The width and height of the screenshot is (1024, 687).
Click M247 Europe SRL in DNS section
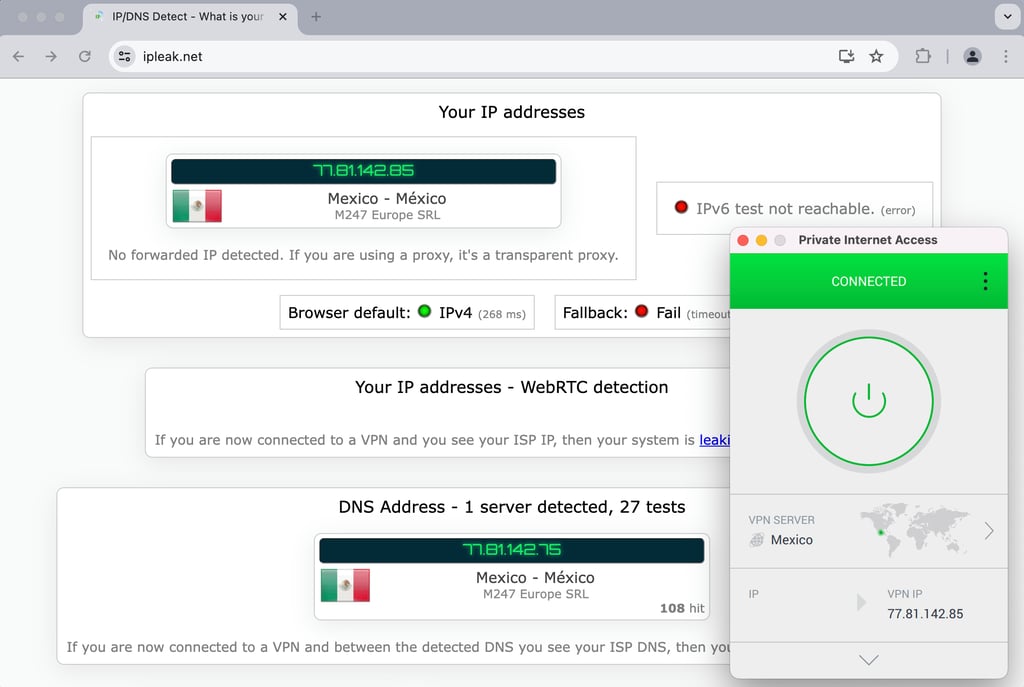point(536,594)
